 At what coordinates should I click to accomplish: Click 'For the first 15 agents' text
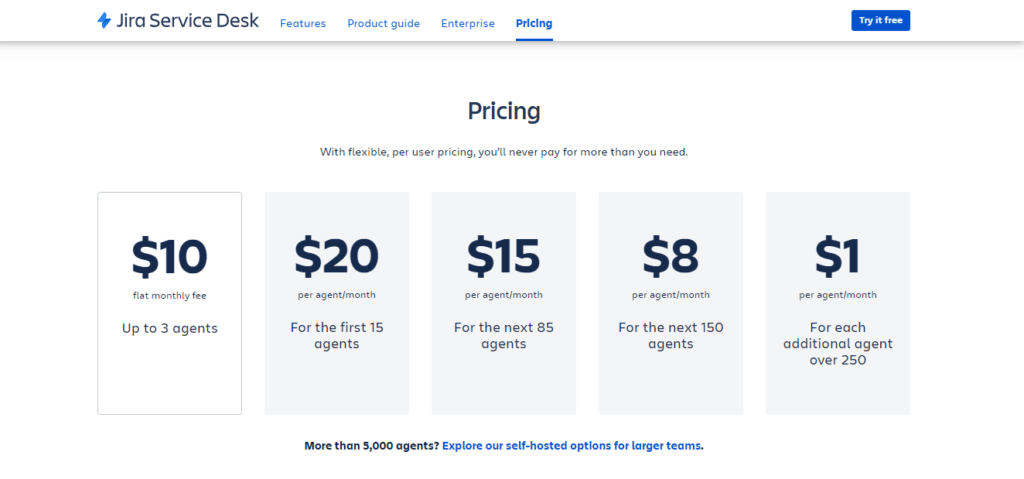coord(337,335)
